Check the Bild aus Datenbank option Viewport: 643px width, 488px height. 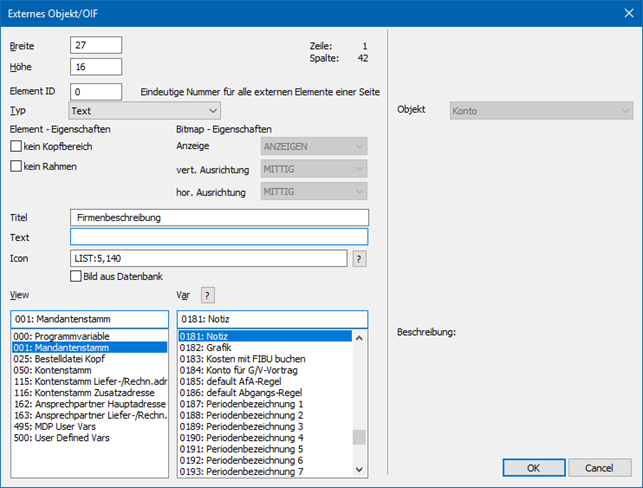coord(76,276)
